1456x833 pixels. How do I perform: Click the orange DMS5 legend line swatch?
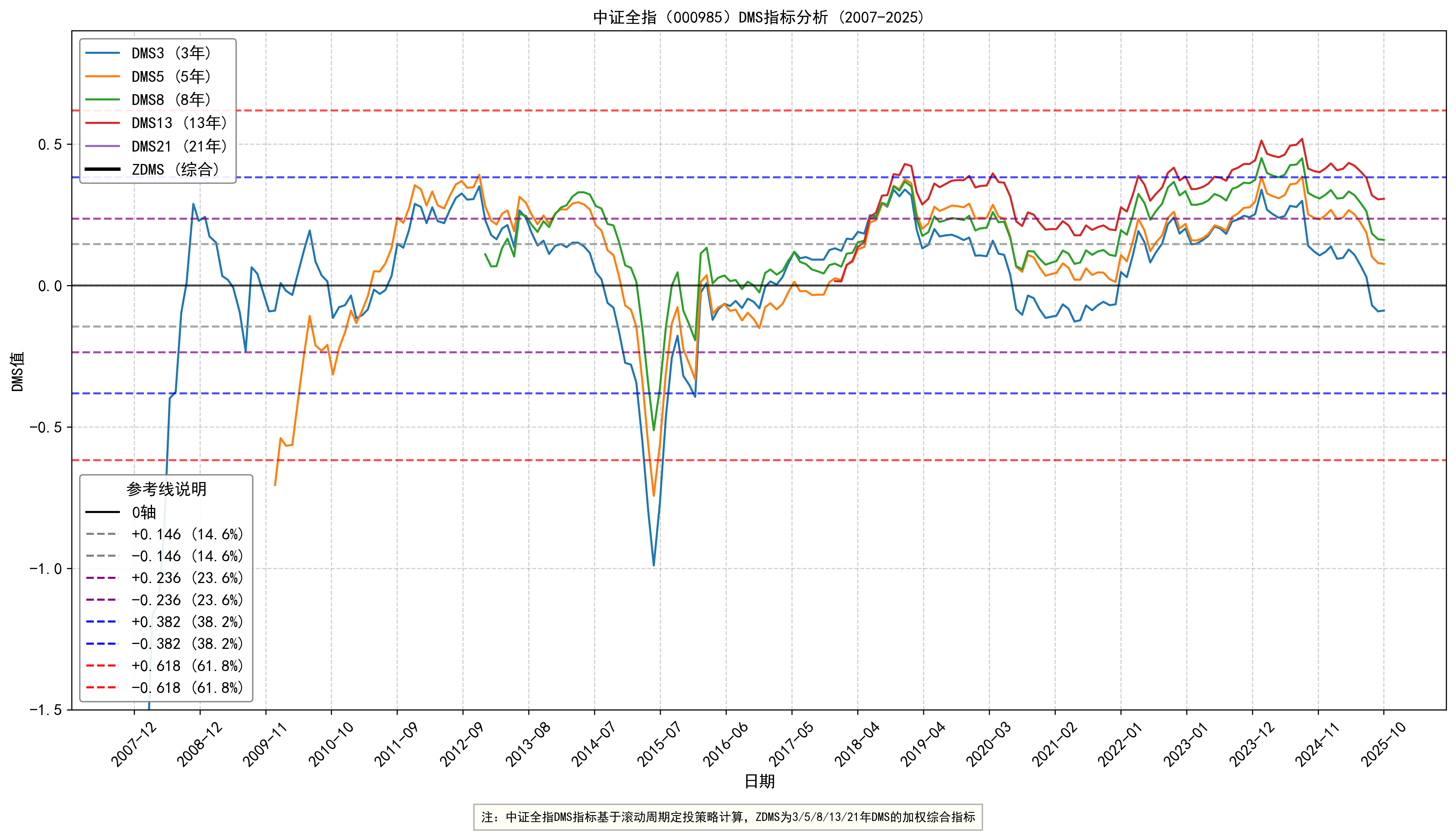[x=103, y=77]
